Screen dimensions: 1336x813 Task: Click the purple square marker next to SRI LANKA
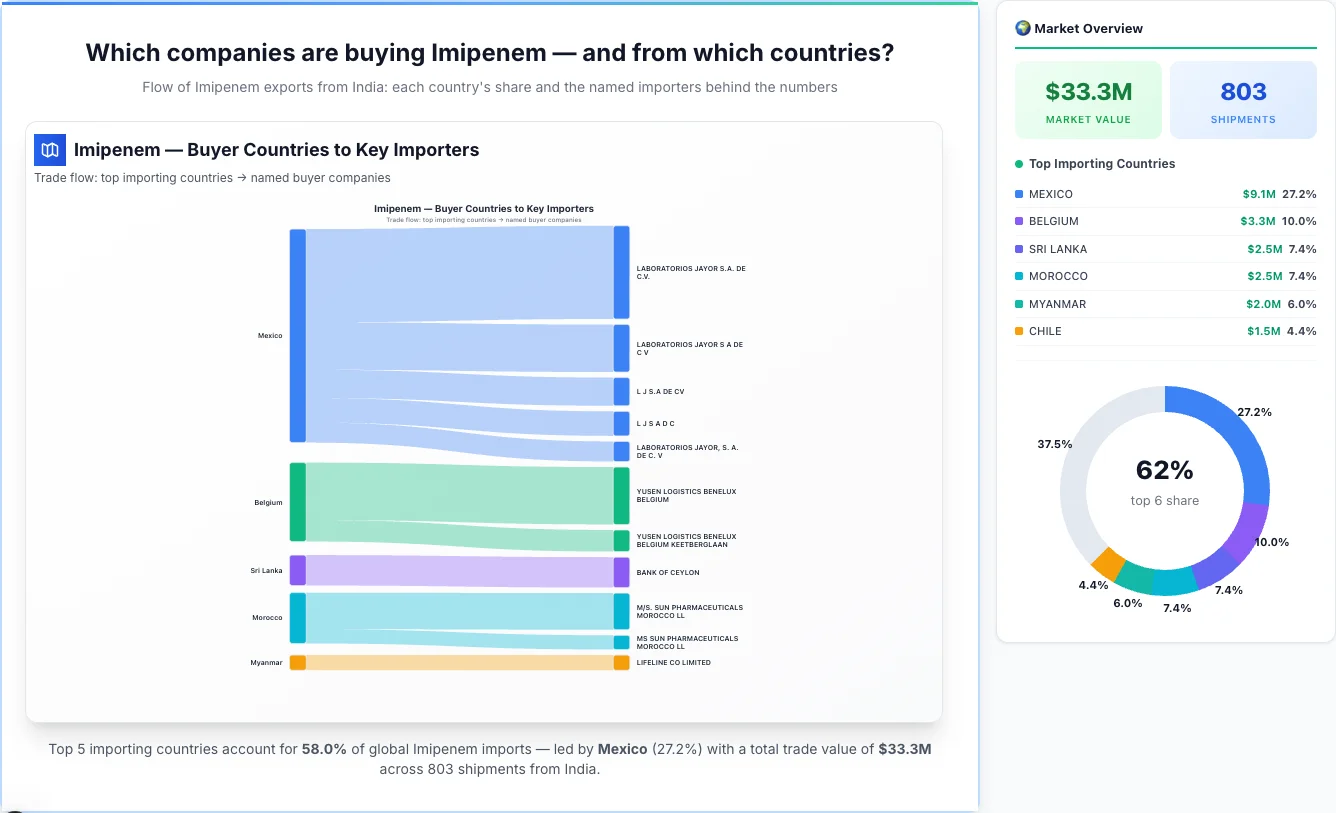click(1018, 248)
